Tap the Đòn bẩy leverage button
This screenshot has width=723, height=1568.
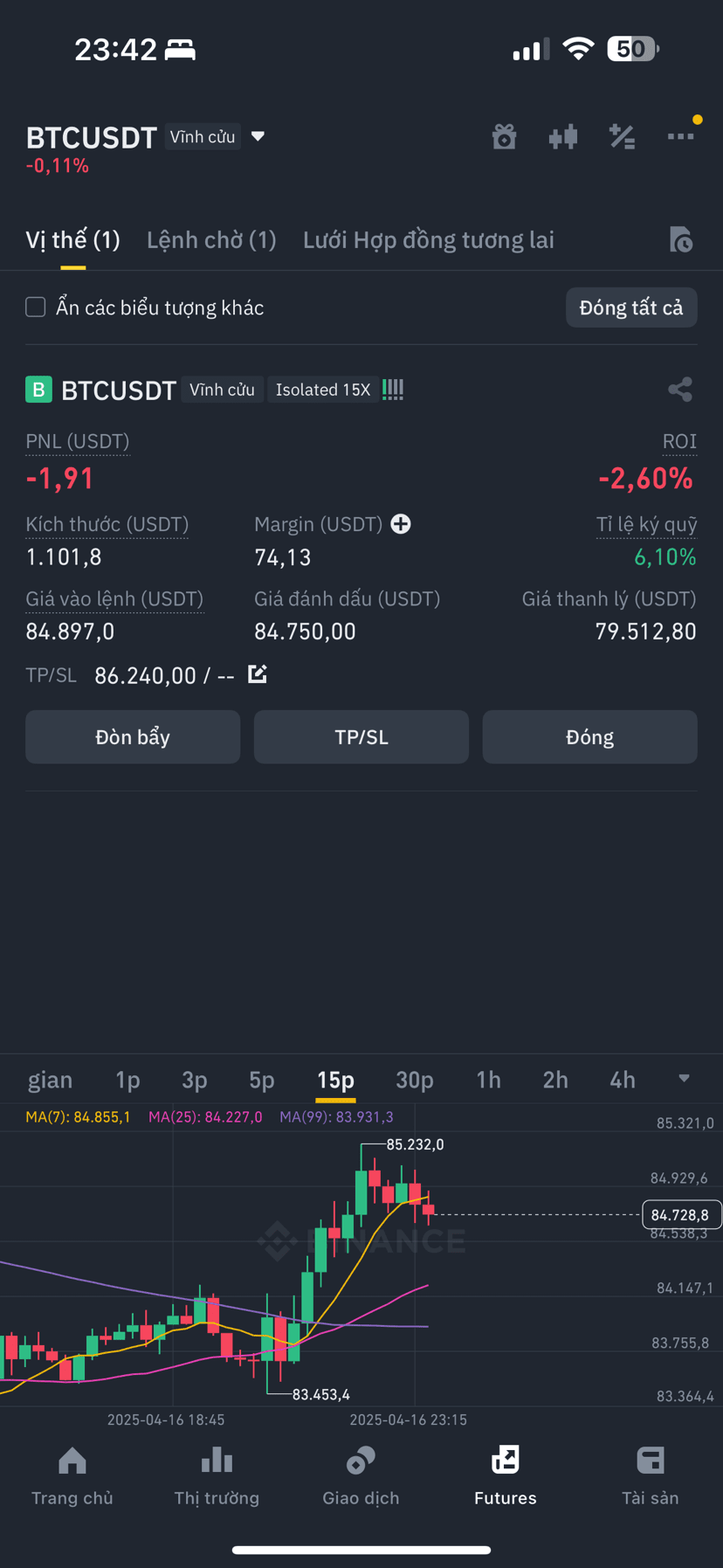[x=133, y=737]
